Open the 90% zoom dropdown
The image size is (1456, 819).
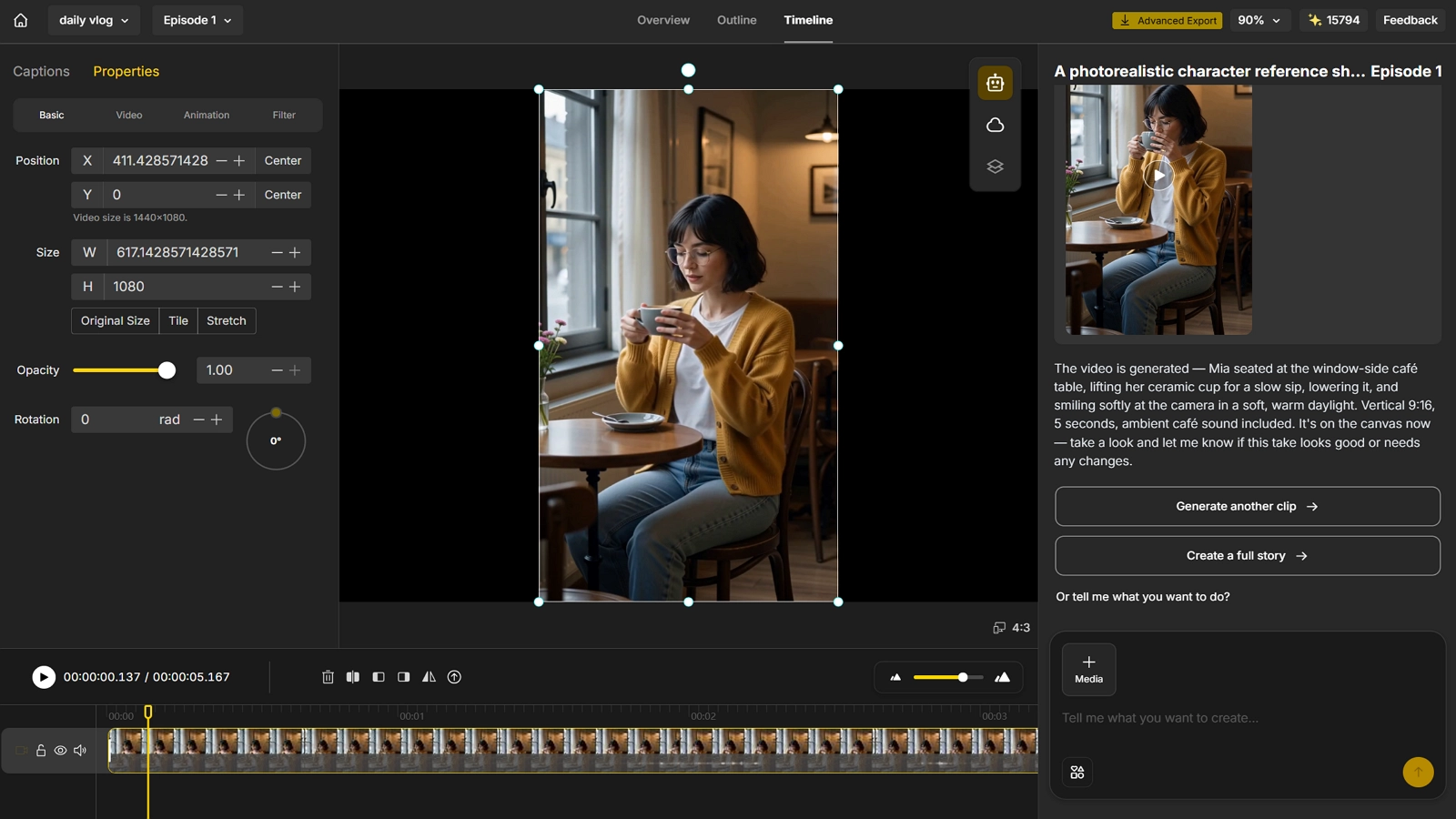(1260, 20)
